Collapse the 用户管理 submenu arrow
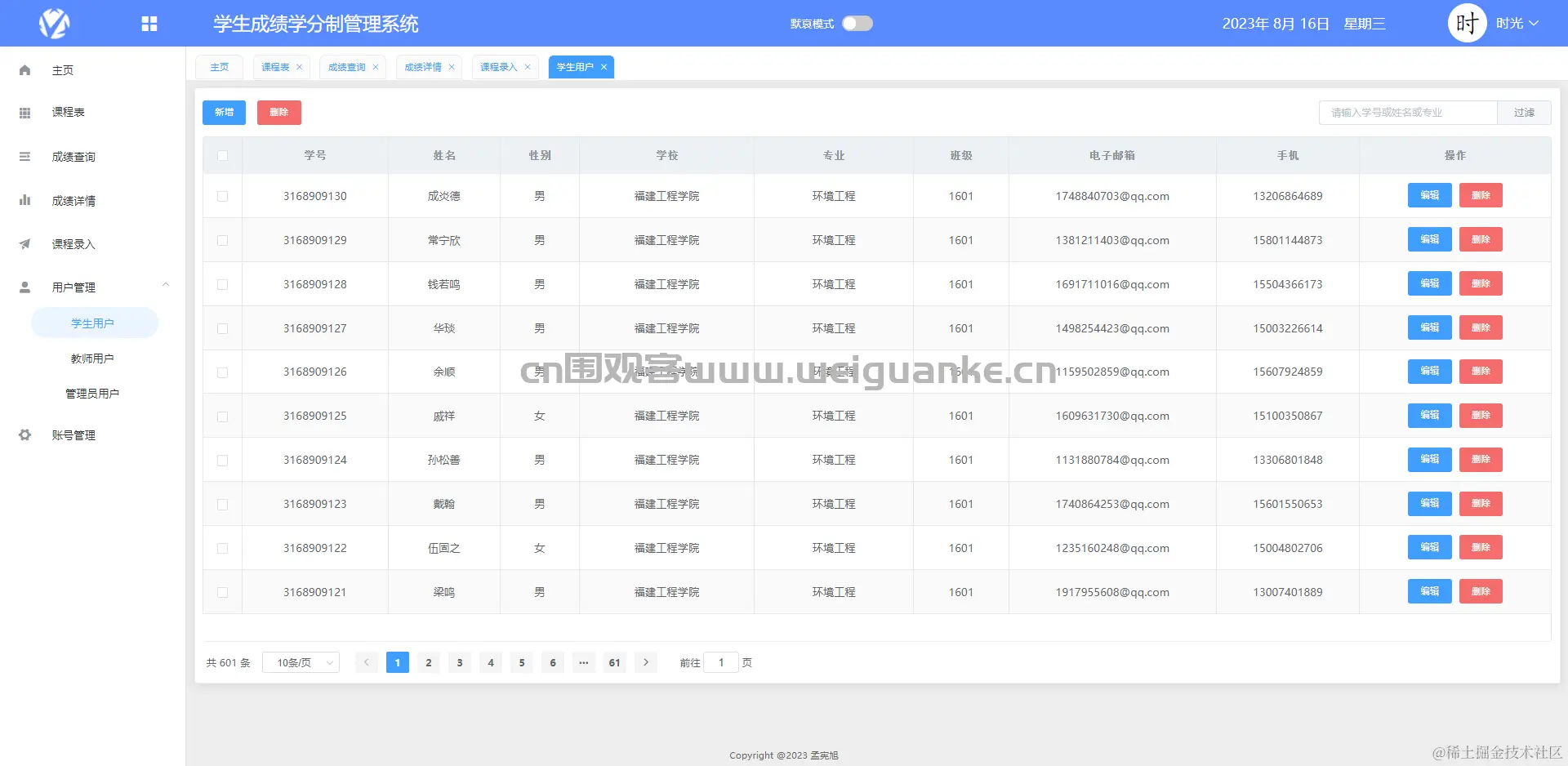Screen dimensions: 1568x766 pyautogui.click(x=166, y=285)
